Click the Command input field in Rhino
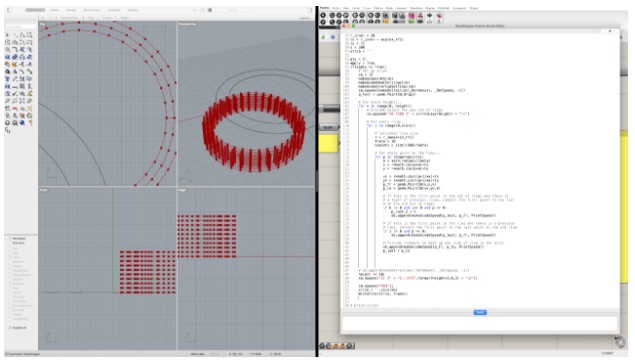This screenshot has width=635, height=362. (20, 27)
